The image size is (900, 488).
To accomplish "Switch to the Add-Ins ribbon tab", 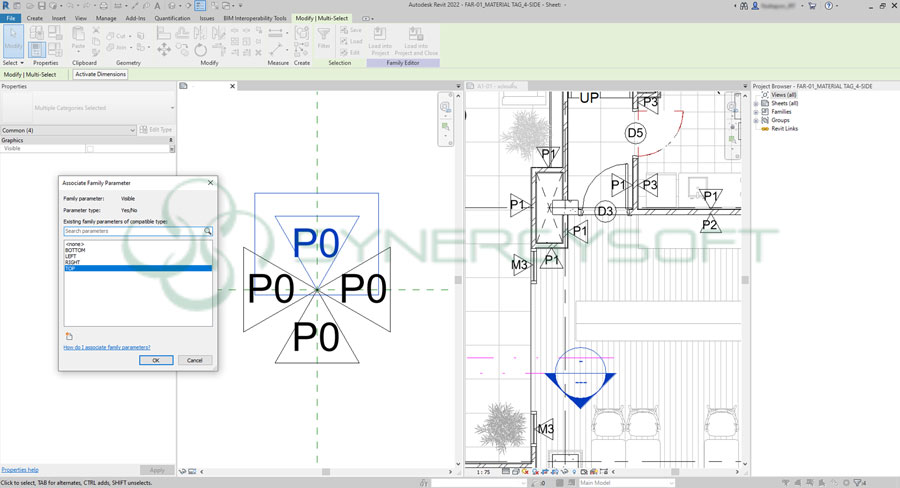I will [x=135, y=18].
